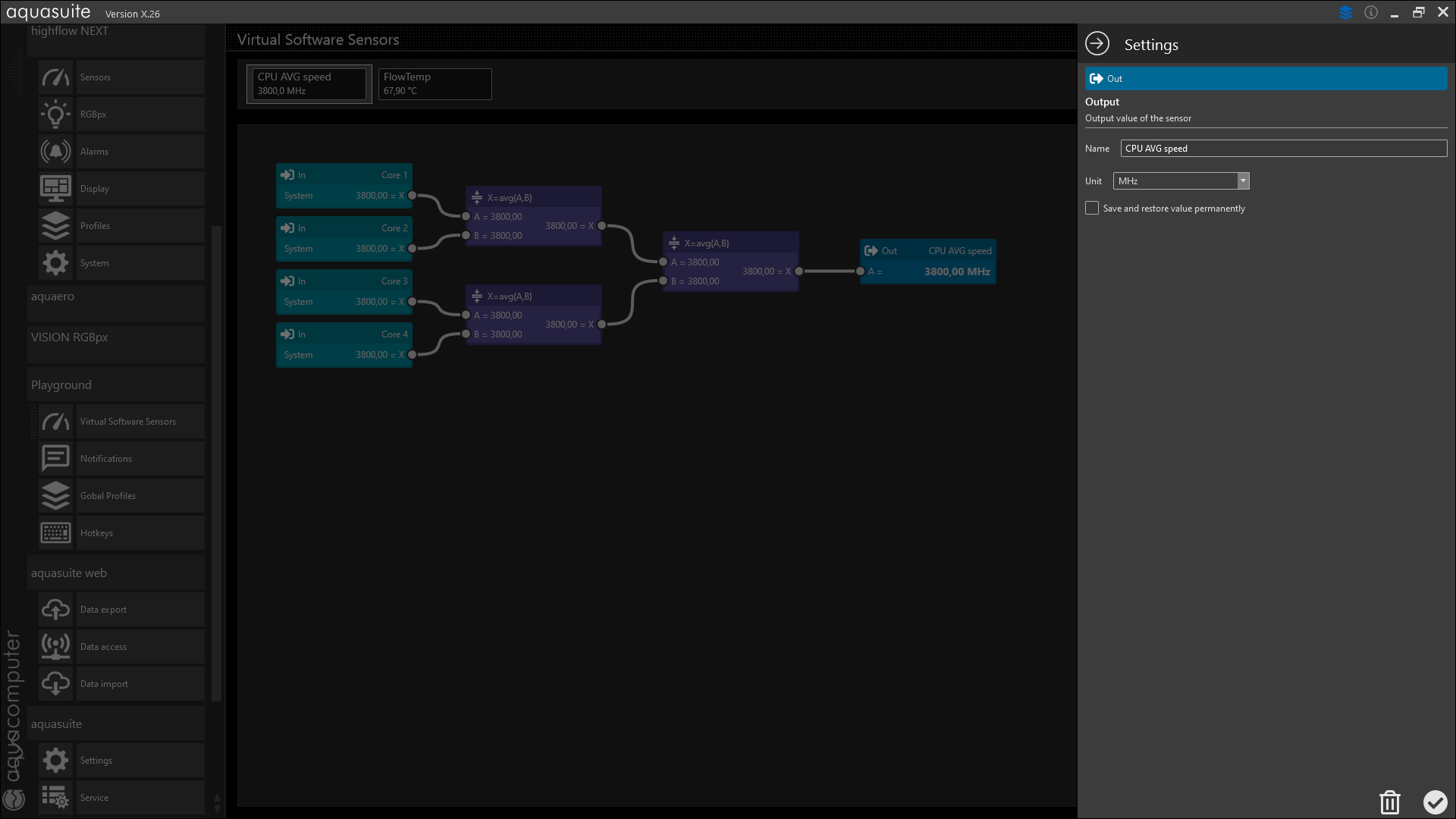Select the Core 2 input node
1456x819 pixels.
pyautogui.click(x=344, y=239)
